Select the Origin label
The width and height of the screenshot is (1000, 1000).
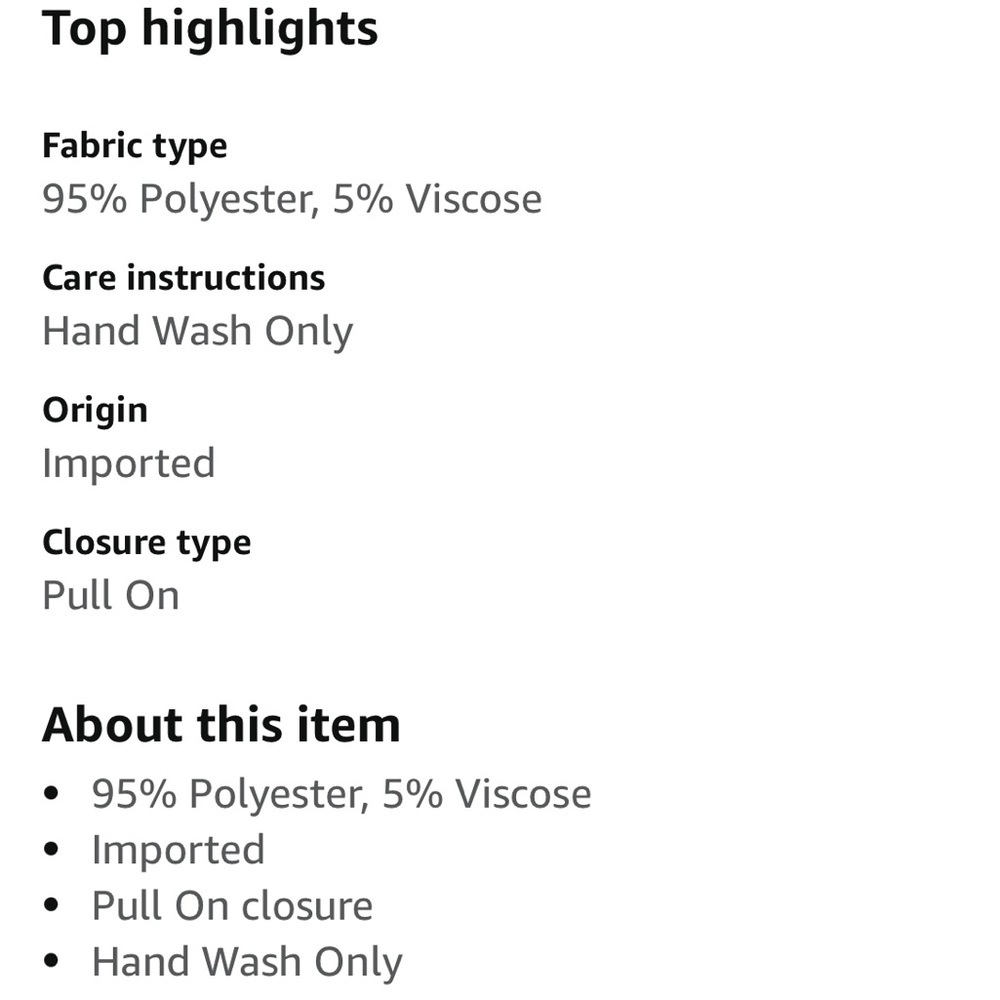[x=95, y=411]
